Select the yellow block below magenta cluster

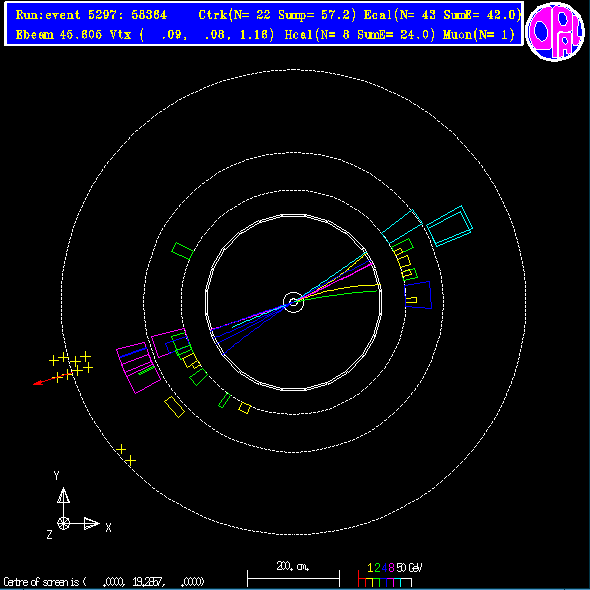(175, 407)
